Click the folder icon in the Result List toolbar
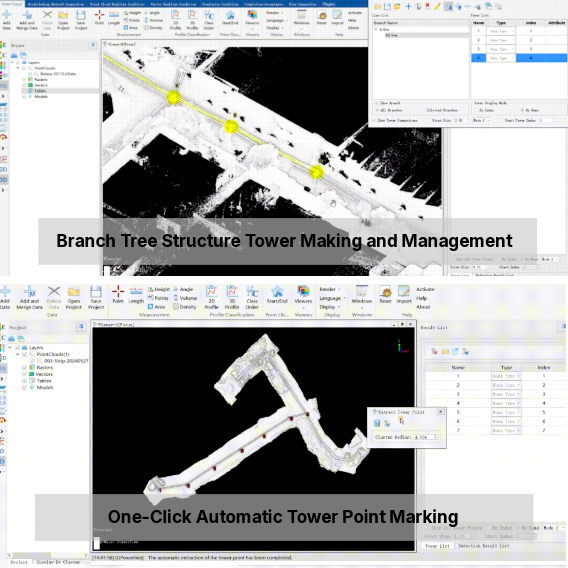 coord(445,351)
